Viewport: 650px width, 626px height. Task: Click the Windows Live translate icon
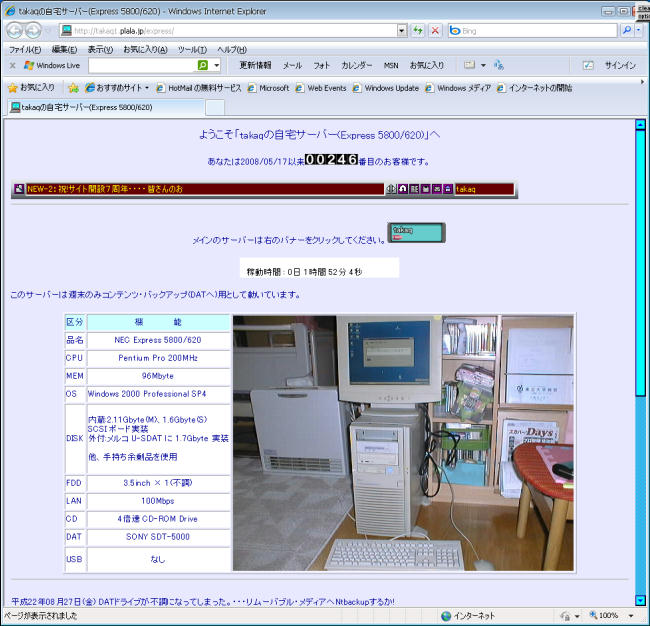click(x=499, y=65)
